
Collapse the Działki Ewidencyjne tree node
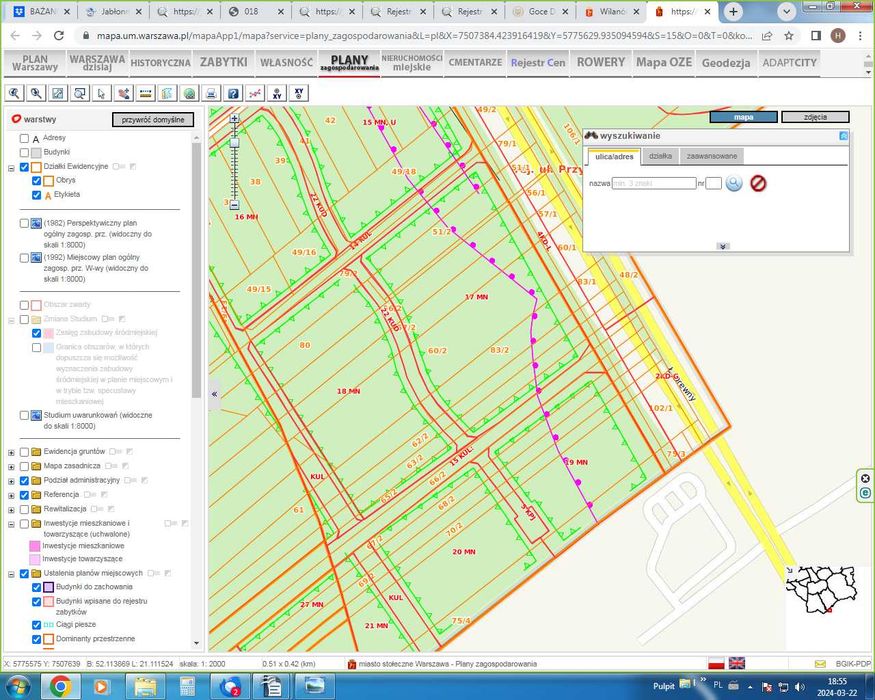point(11,167)
